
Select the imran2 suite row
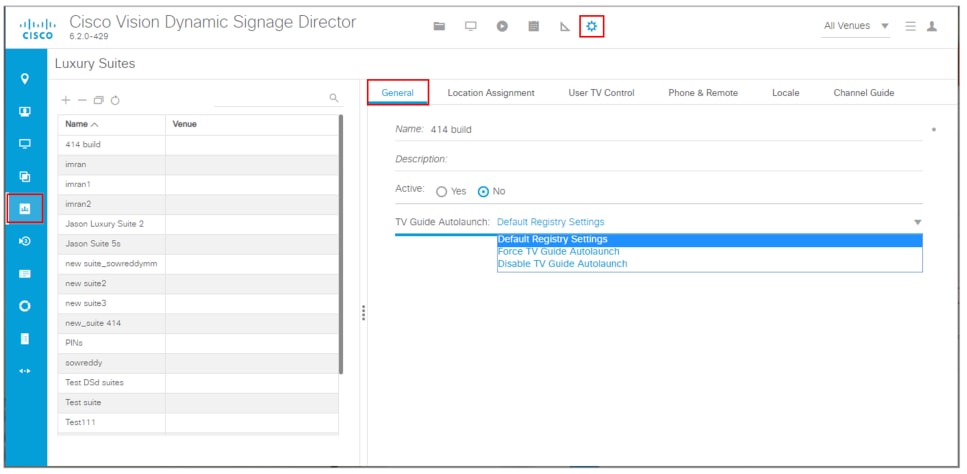(x=198, y=204)
